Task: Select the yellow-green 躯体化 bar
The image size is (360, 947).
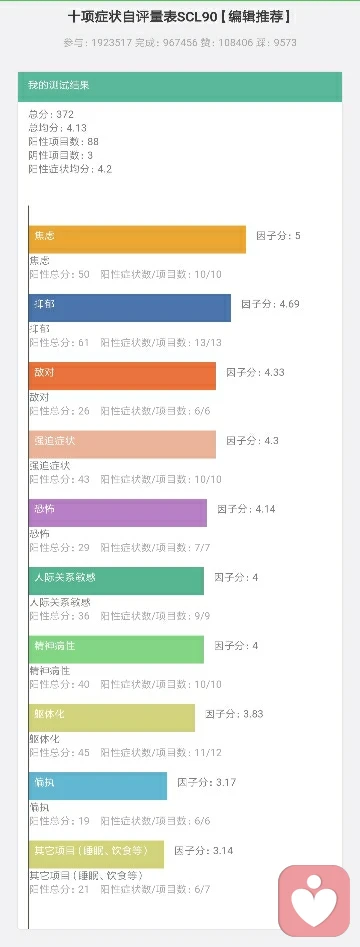Action: pyautogui.click(x=112, y=717)
